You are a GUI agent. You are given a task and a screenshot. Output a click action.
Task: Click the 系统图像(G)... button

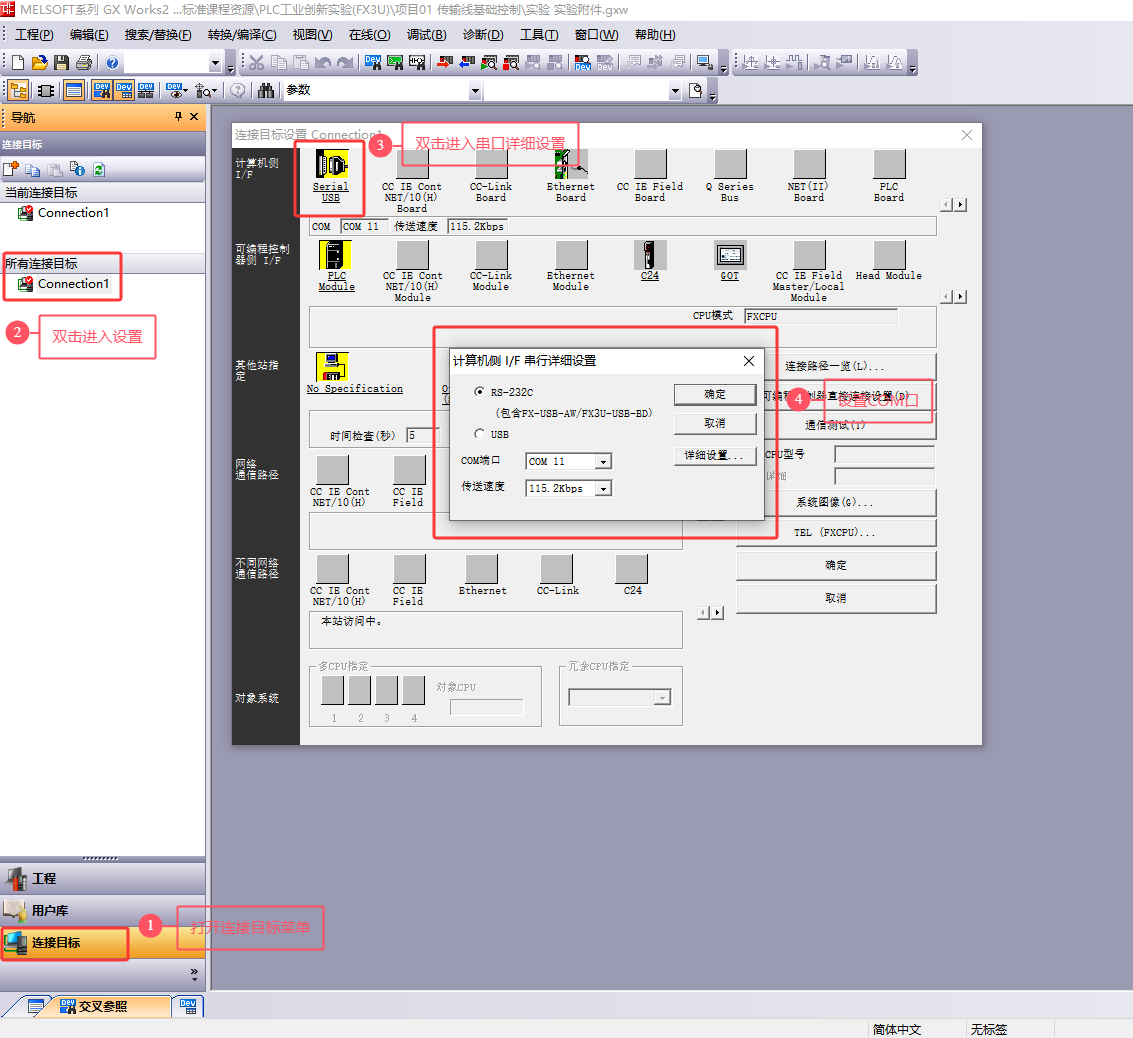pyautogui.click(x=835, y=502)
